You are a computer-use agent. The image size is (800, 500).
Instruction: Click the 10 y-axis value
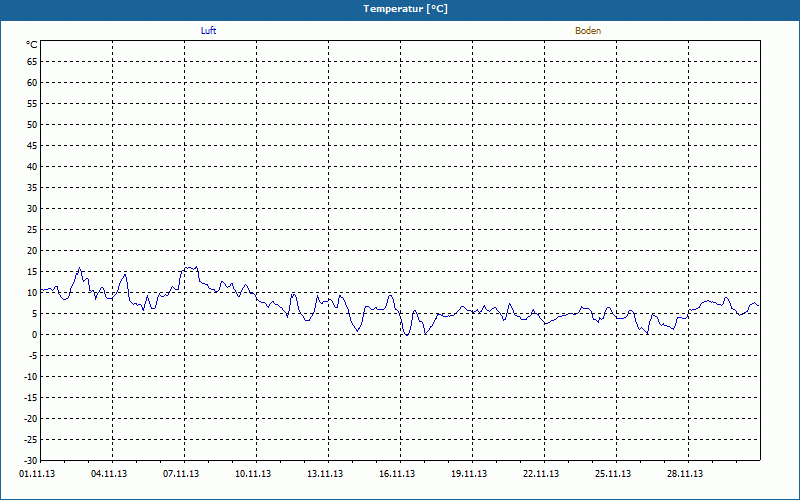coord(32,292)
